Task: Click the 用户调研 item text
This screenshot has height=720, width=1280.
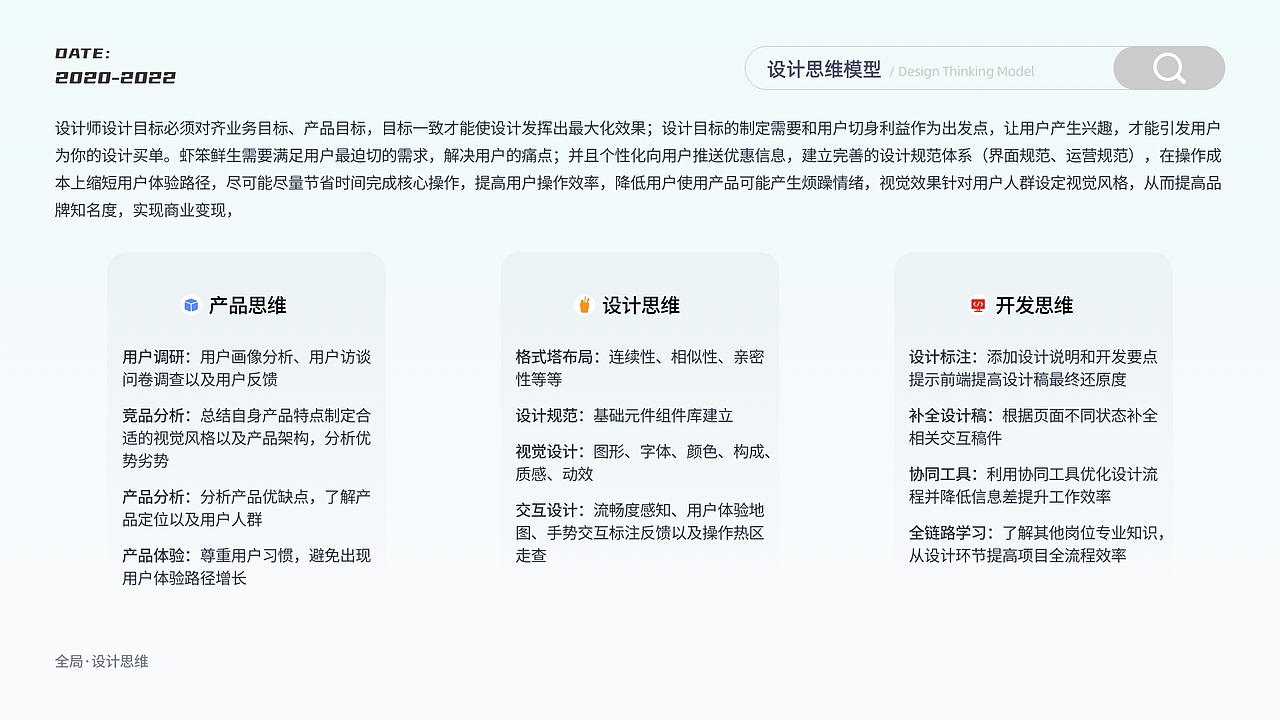Action: pos(247,368)
